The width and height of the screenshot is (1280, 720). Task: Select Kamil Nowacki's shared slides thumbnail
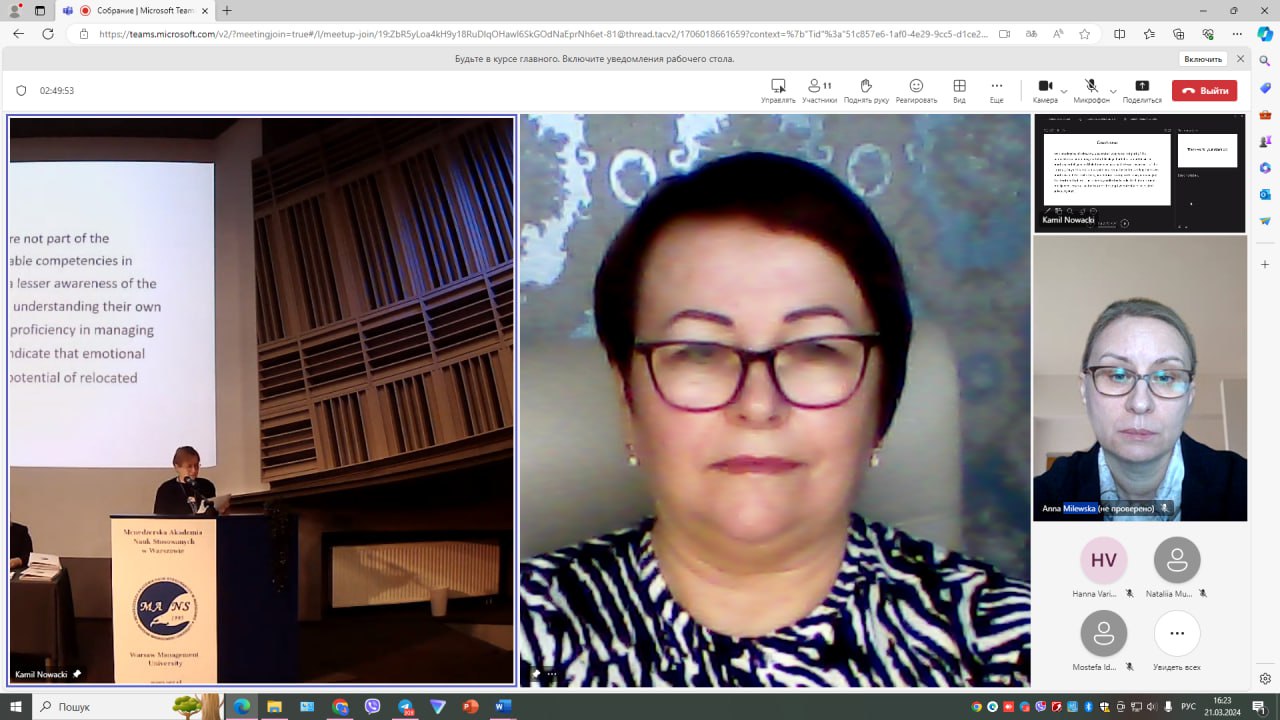pos(1139,172)
